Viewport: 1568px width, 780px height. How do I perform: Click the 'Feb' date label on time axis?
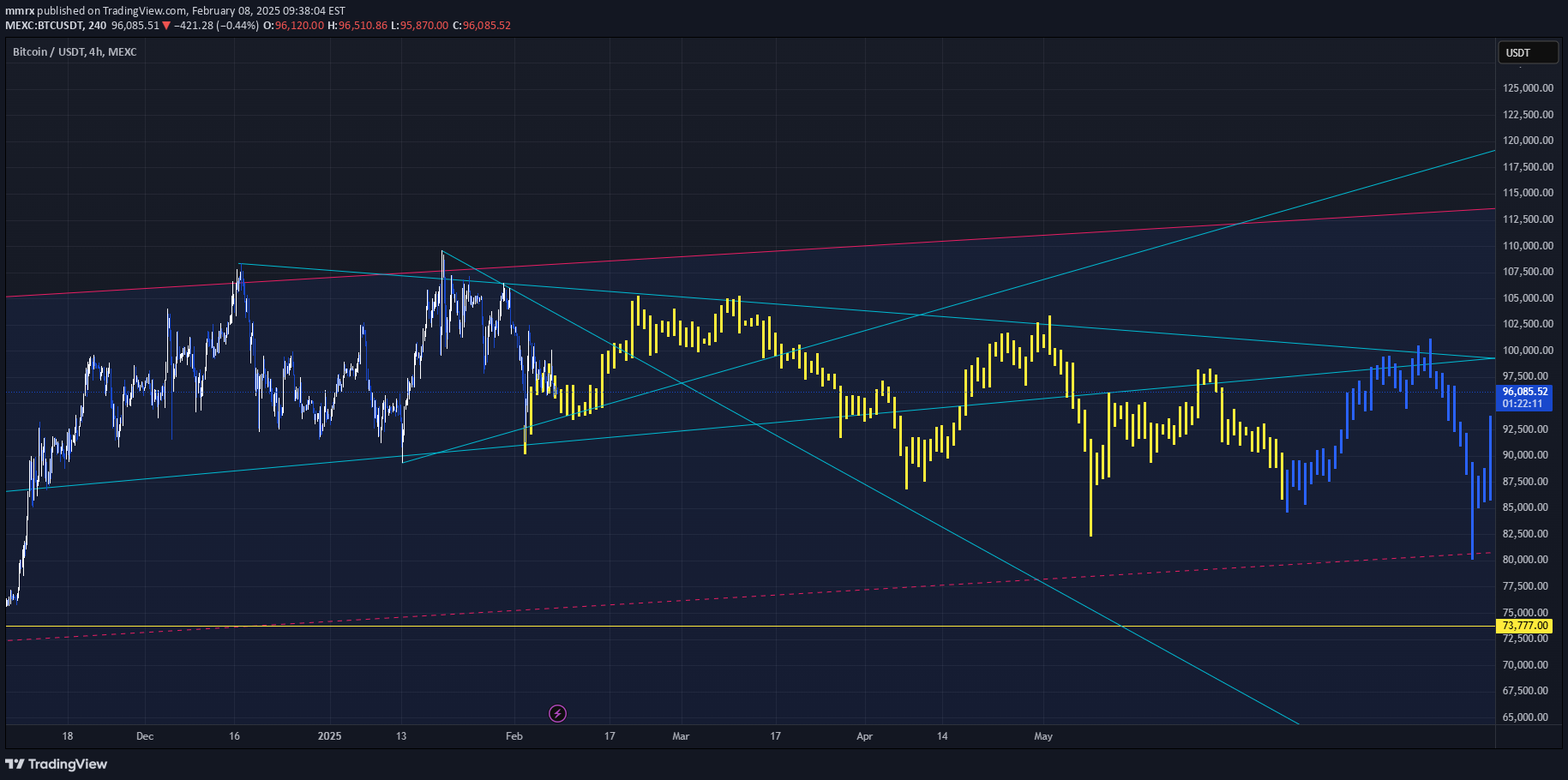(514, 736)
